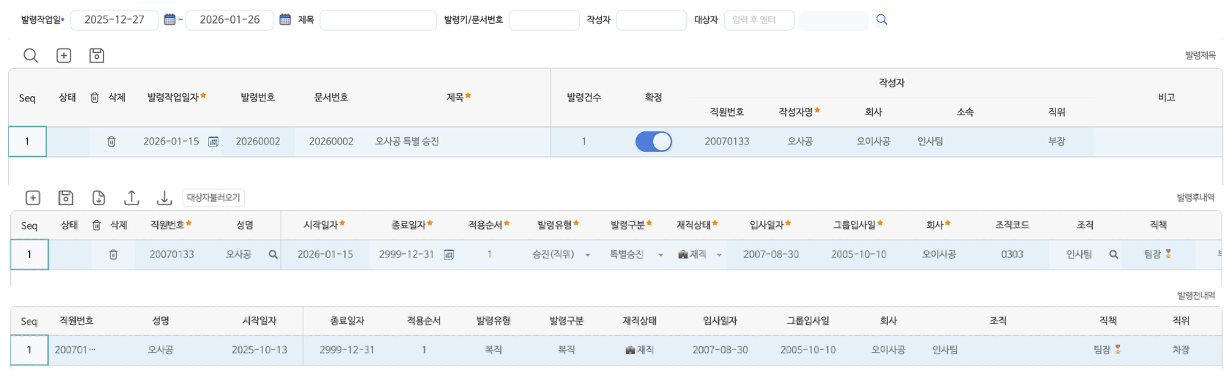This screenshot has height=372, width=1228.
Task: Open the start date calendar picker
Action: (x=169, y=20)
